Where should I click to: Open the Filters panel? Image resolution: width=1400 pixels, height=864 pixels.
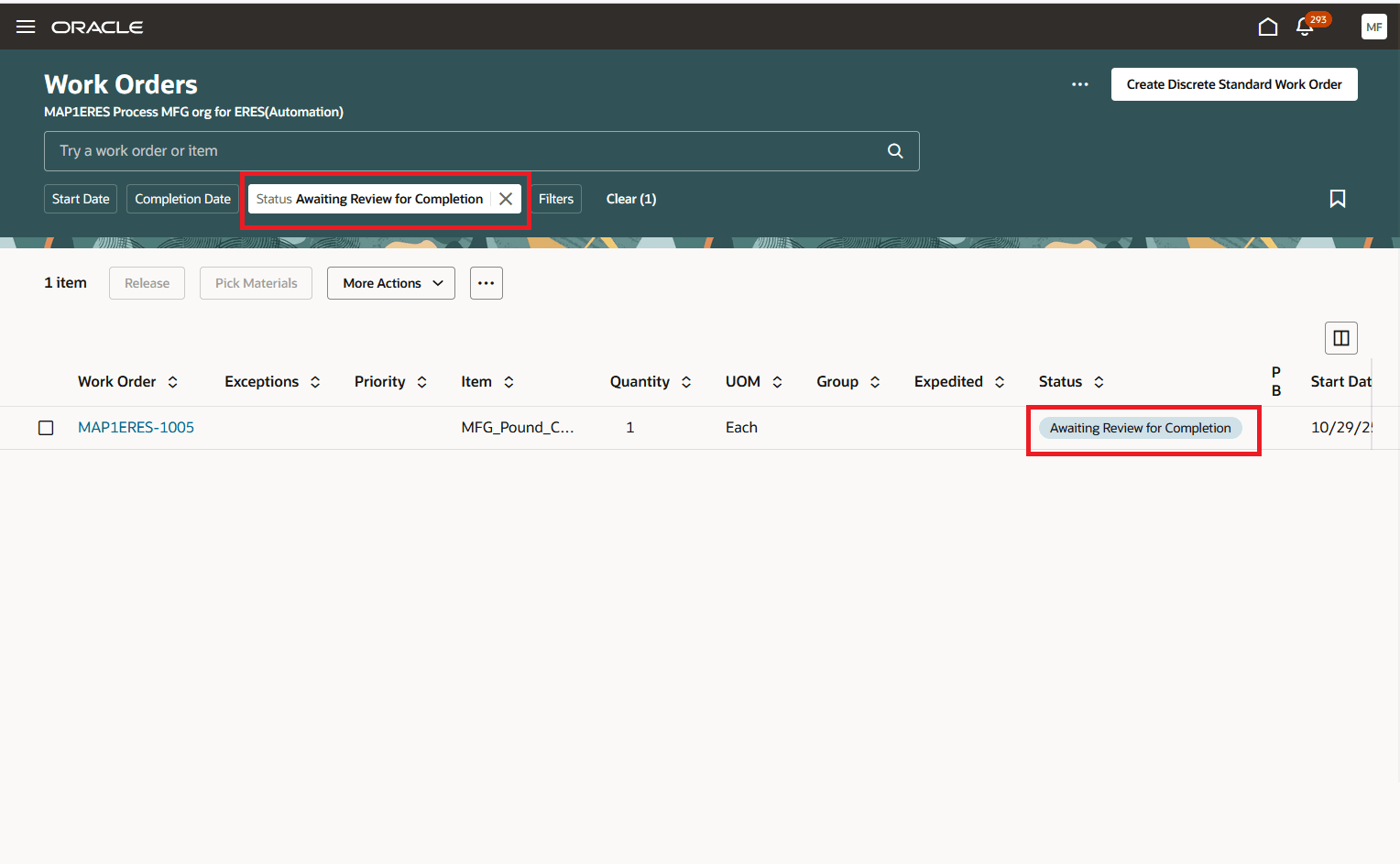[556, 199]
